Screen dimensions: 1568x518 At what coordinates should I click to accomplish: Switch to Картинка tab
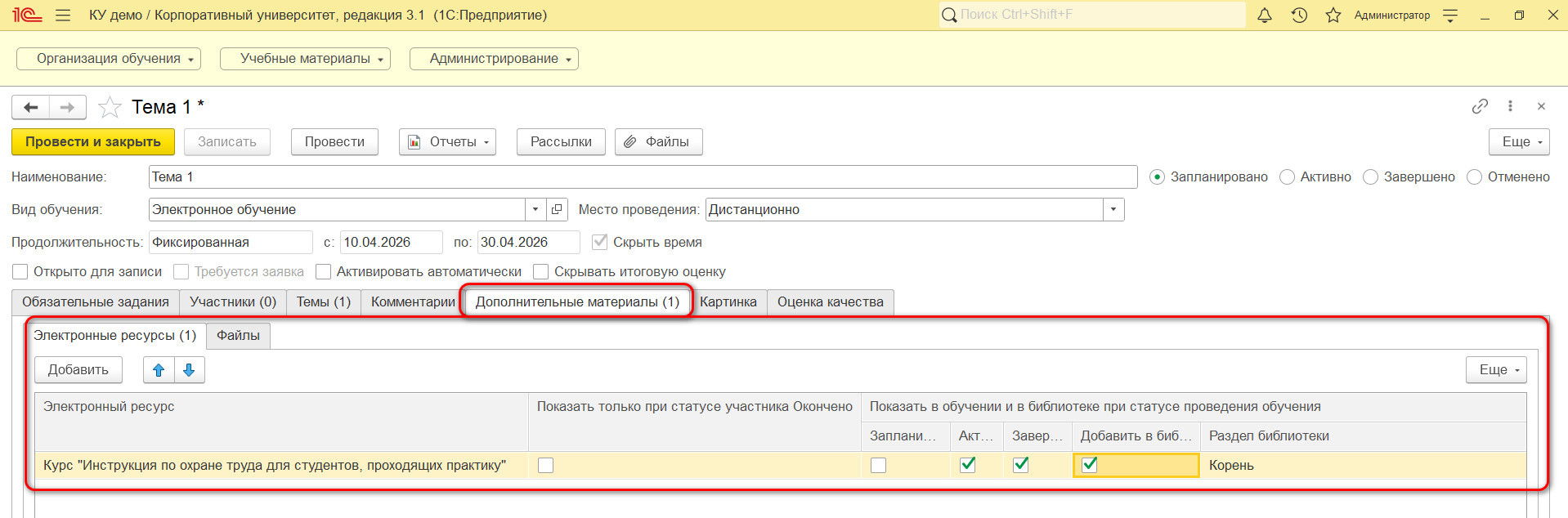[728, 302]
